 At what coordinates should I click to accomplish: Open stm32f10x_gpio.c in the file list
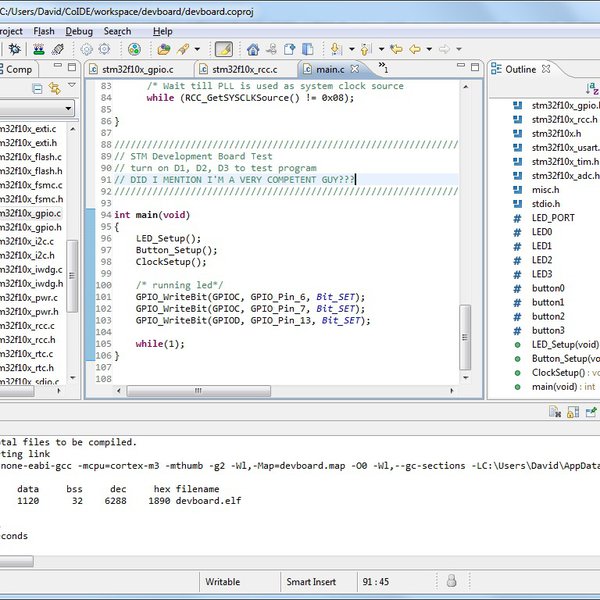click(30, 213)
